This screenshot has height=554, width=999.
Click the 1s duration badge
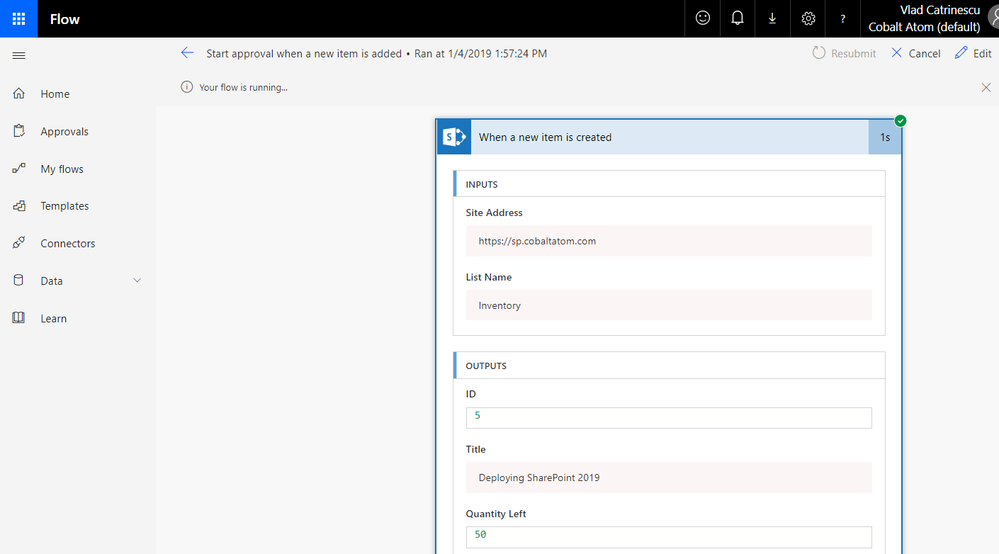coord(885,137)
